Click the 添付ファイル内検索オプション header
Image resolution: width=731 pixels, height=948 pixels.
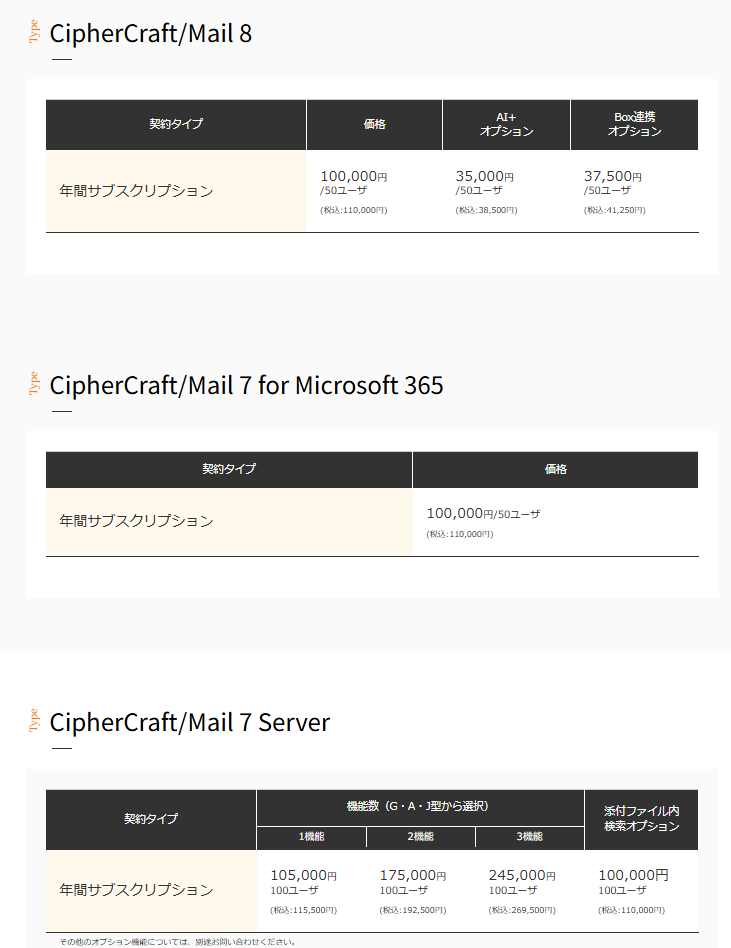click(641, 818)
